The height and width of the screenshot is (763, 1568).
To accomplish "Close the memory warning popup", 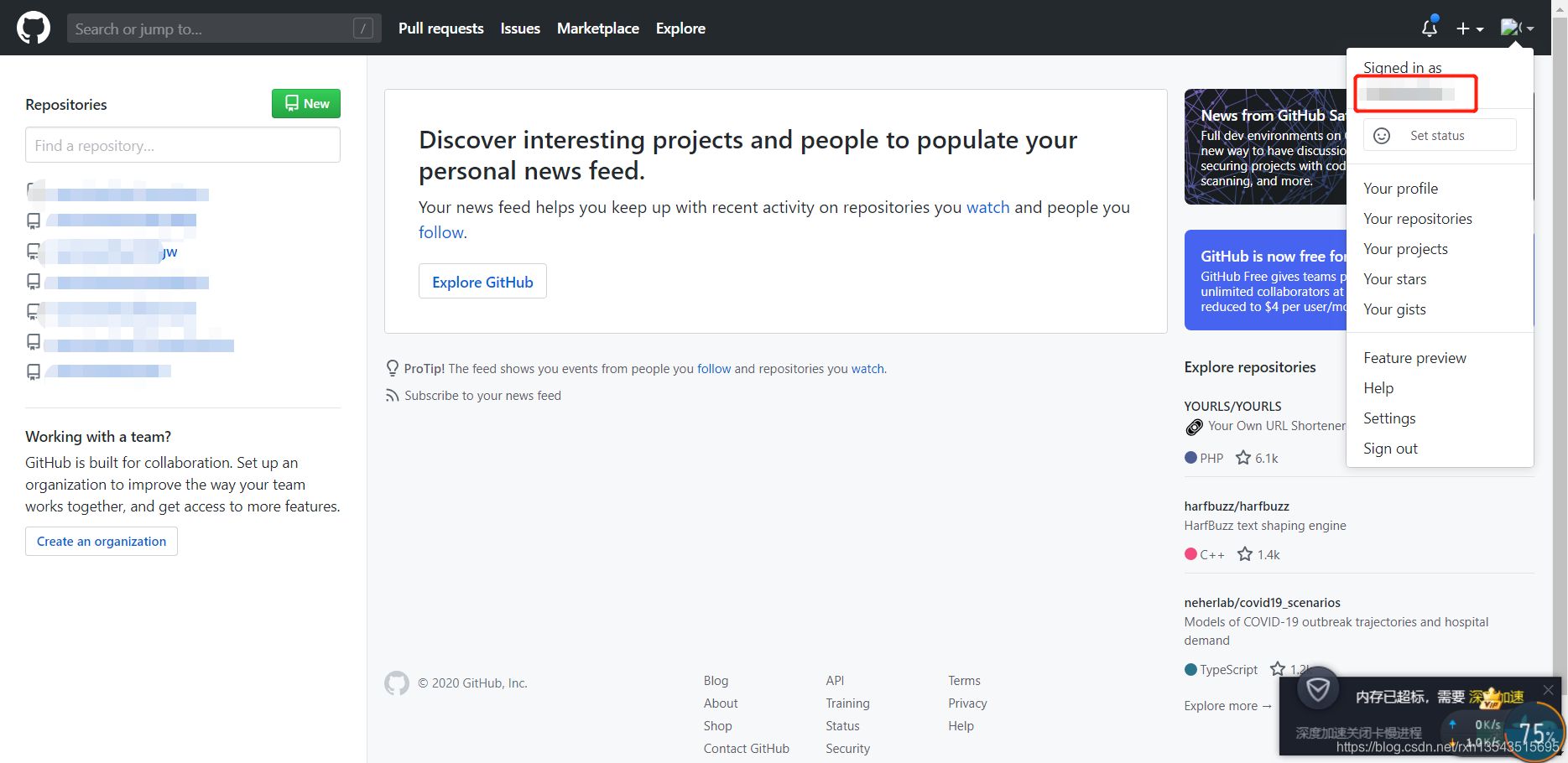I will (x=1548, y=689).
